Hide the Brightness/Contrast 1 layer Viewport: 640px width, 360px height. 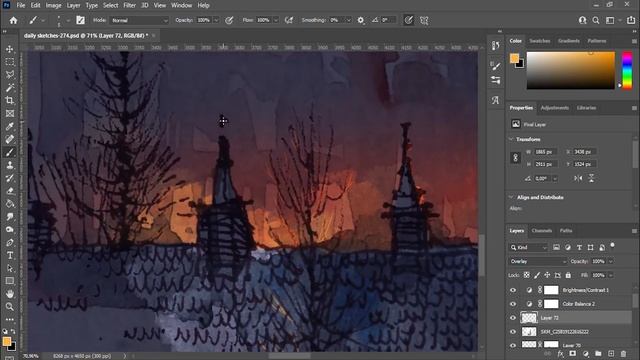[513, 290]
